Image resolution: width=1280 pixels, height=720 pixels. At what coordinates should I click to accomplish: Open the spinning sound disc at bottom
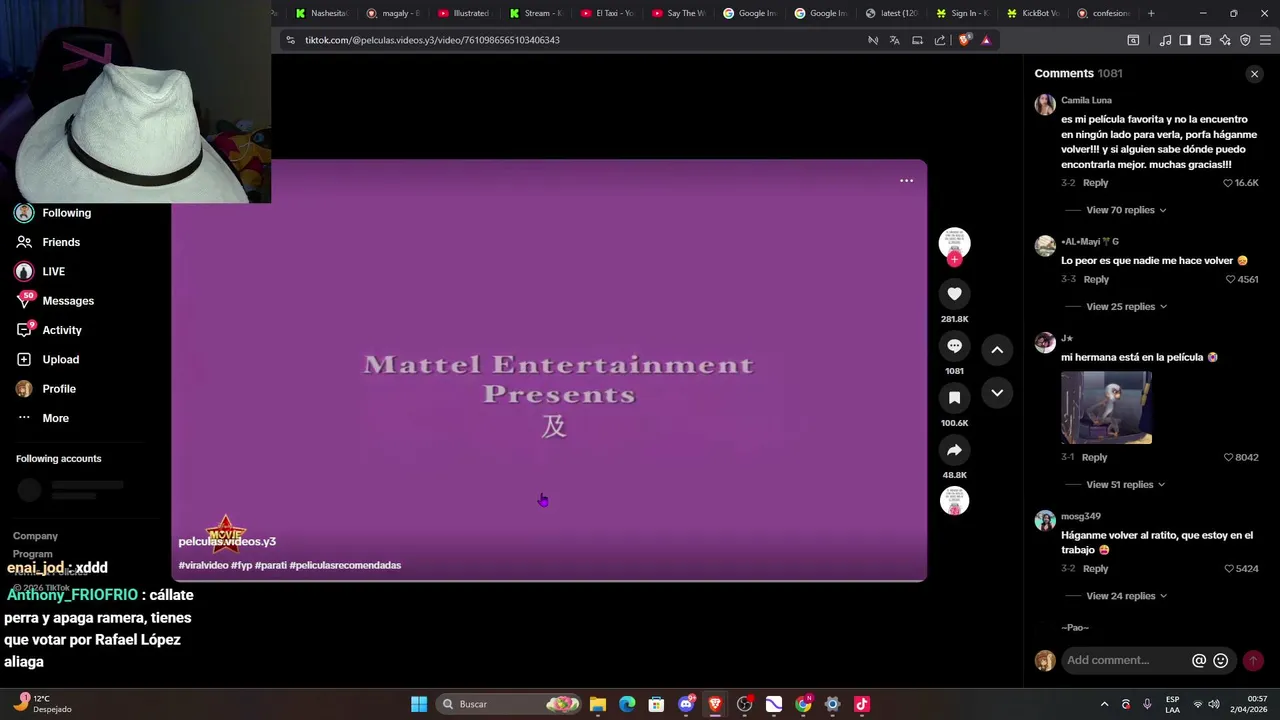pyautogui.click(x=954, y=501)
